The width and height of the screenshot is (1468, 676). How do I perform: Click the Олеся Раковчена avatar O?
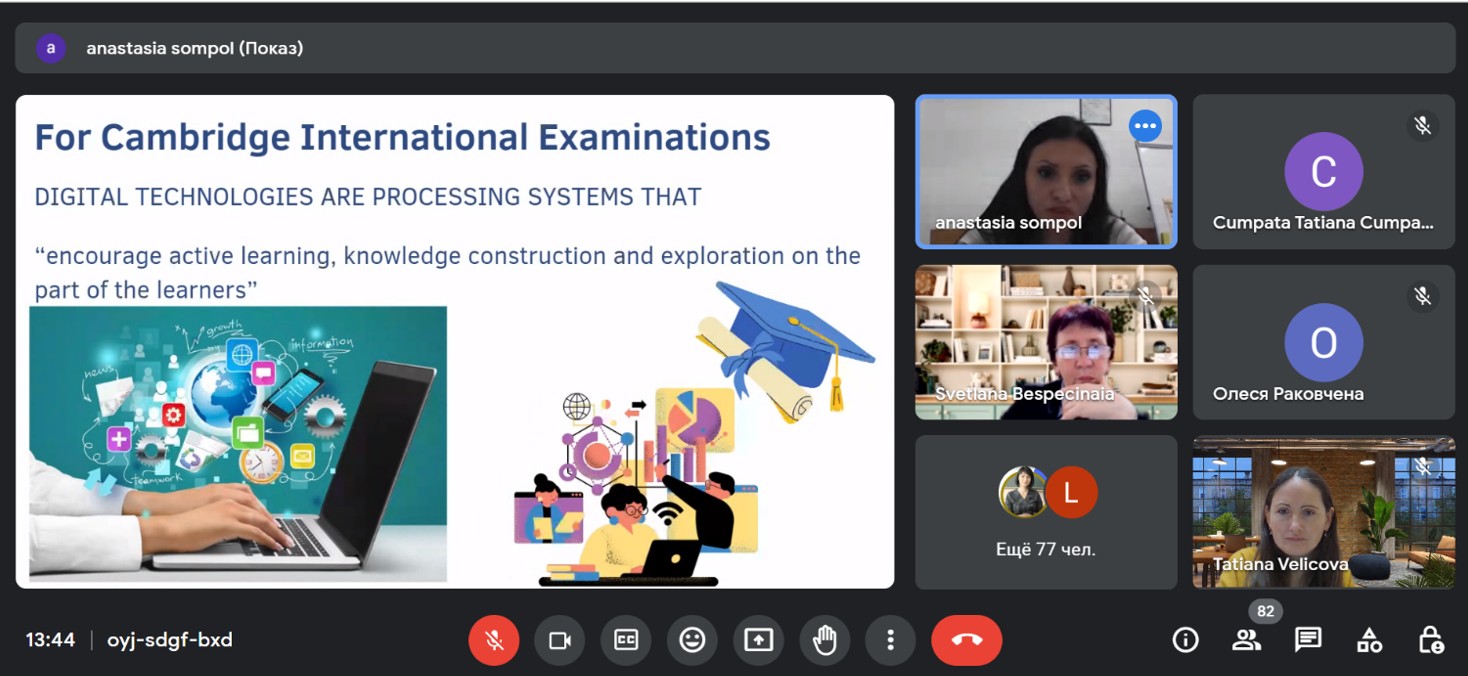(x=1323, y=343)
